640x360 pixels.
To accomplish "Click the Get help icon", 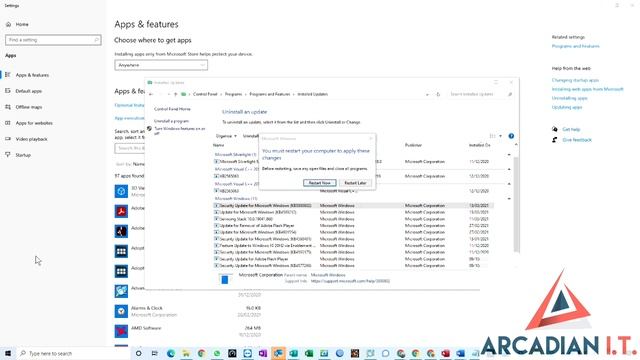I will [x=555, y=129].
